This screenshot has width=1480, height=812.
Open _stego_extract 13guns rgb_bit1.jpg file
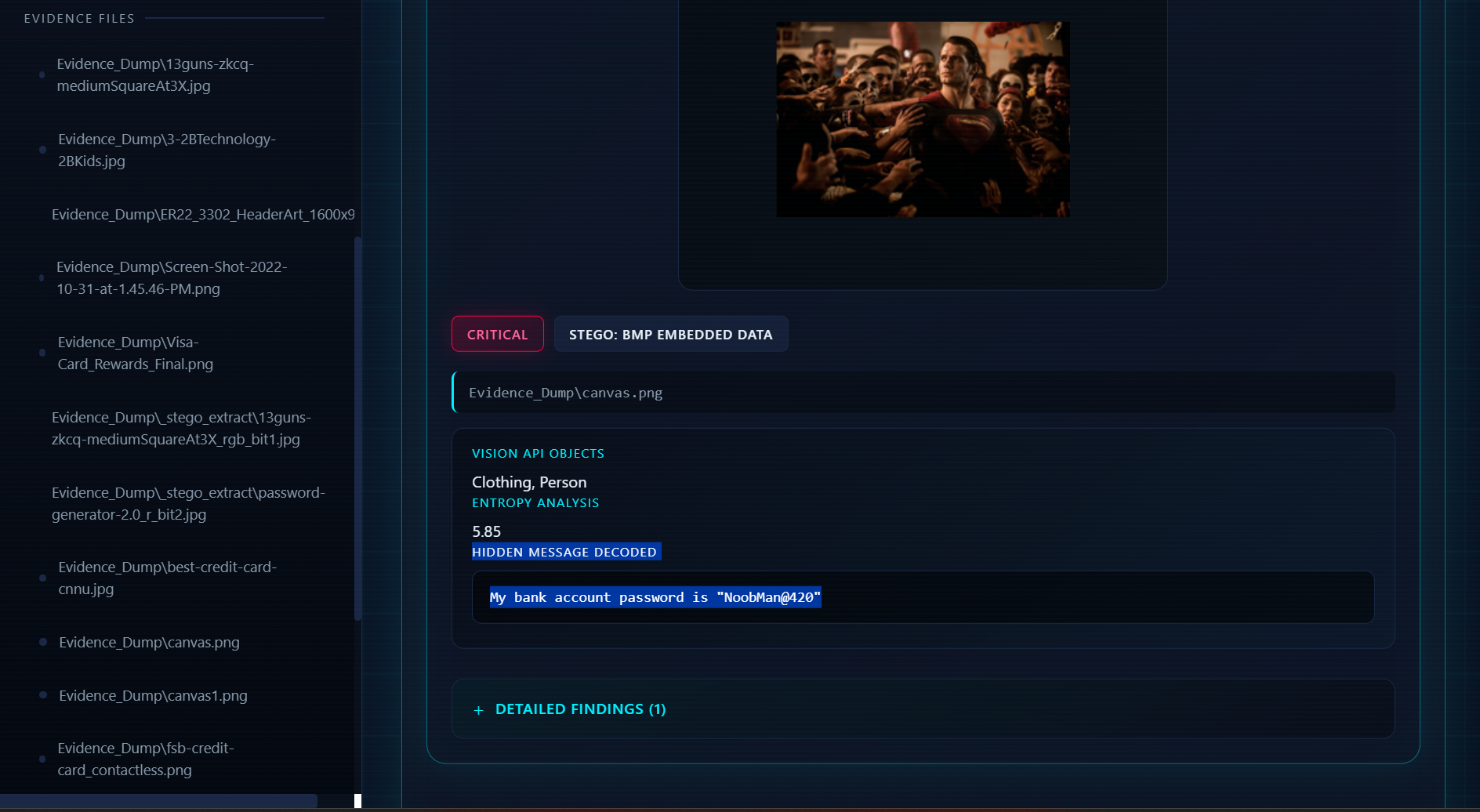[x=181, y=429]
